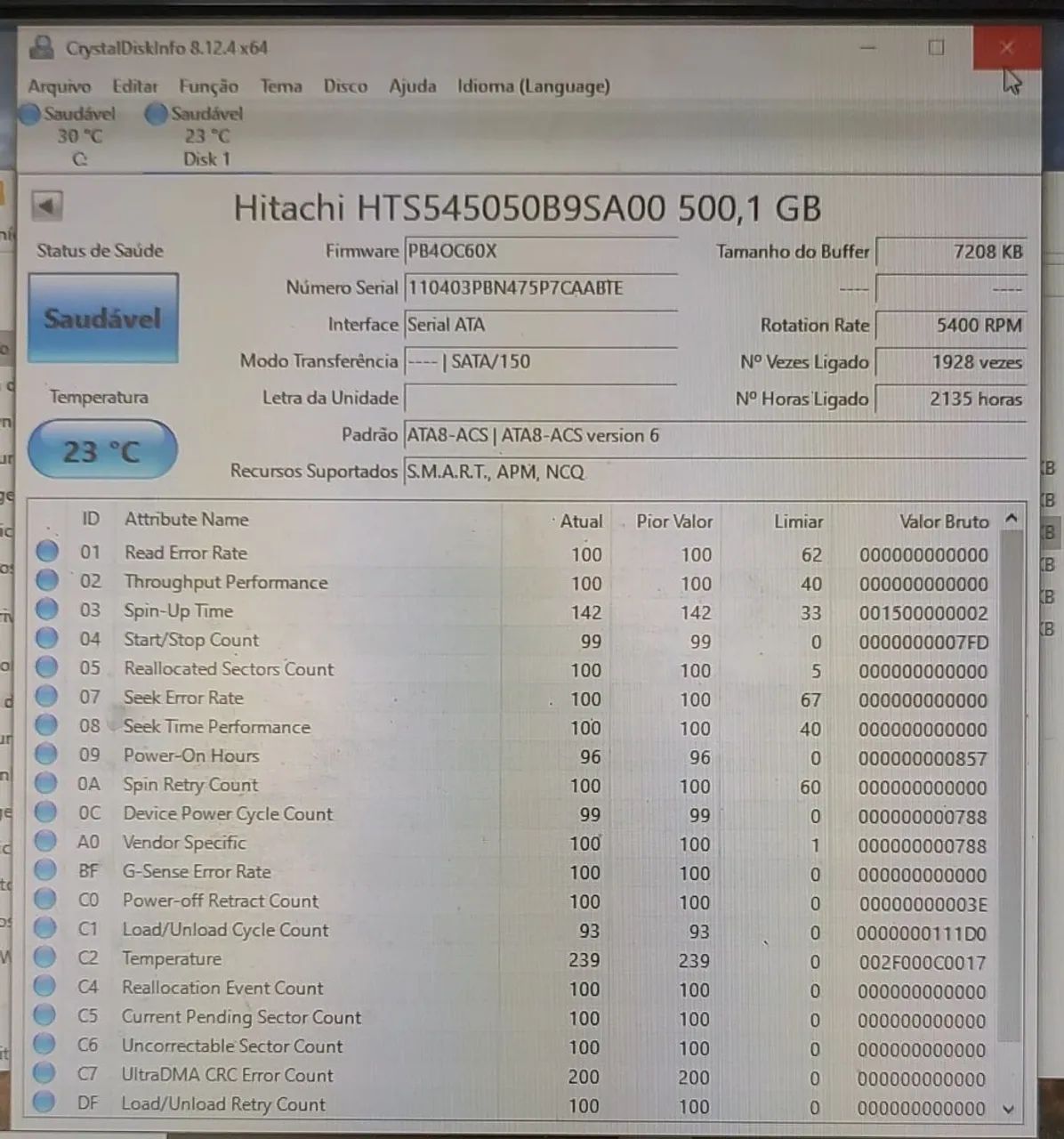Click the status icon for Uncorrectable Sector Count
The height and width of the screenshot is (1139, 1064).
44,1045
